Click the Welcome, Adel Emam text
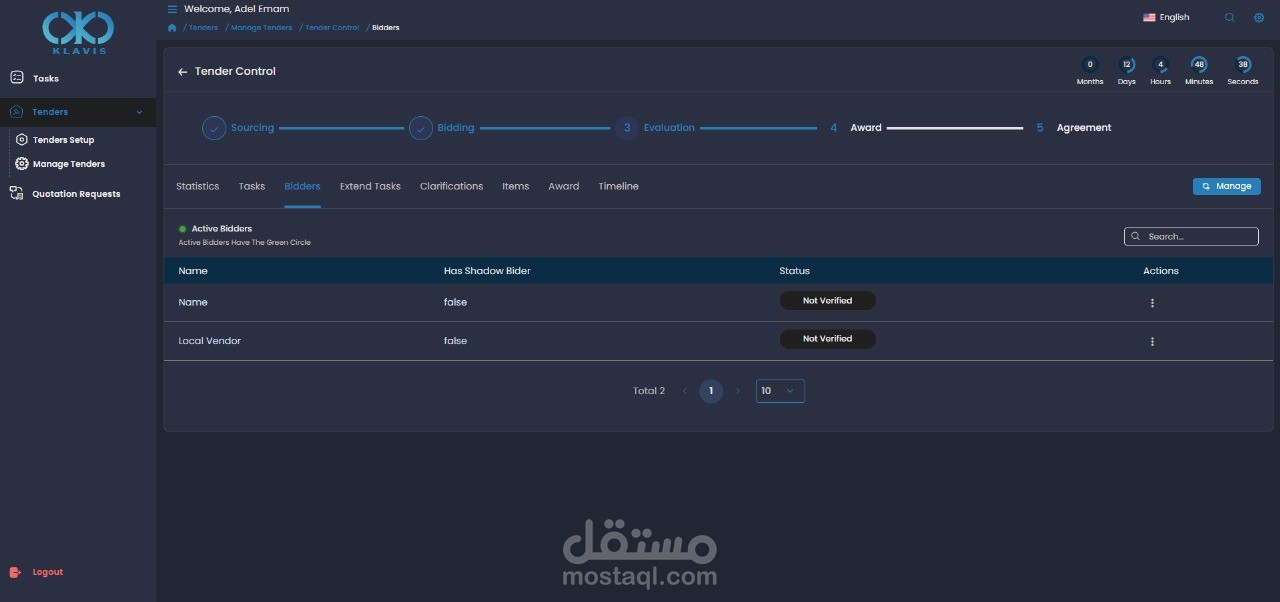 237,9
